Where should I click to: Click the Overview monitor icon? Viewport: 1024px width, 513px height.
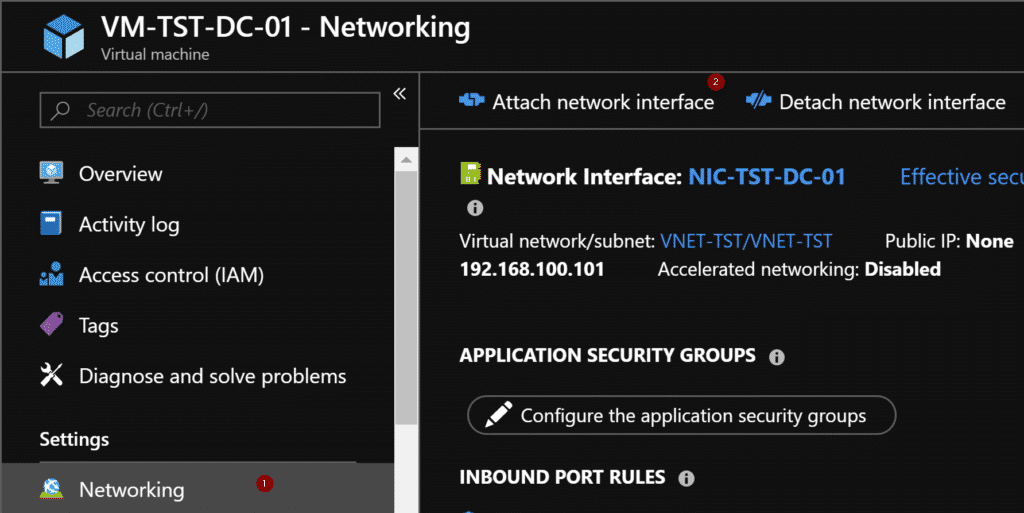pyautogui.click(x=51, y=173)
